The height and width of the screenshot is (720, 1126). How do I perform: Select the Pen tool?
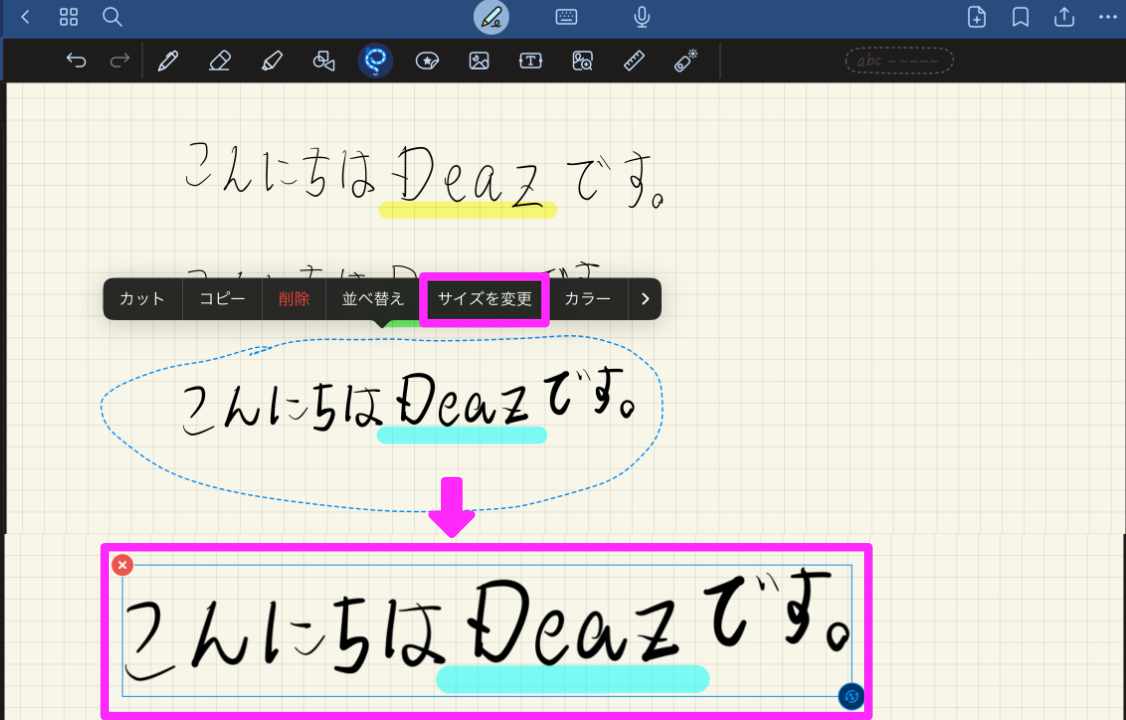(x=169, y=60)
